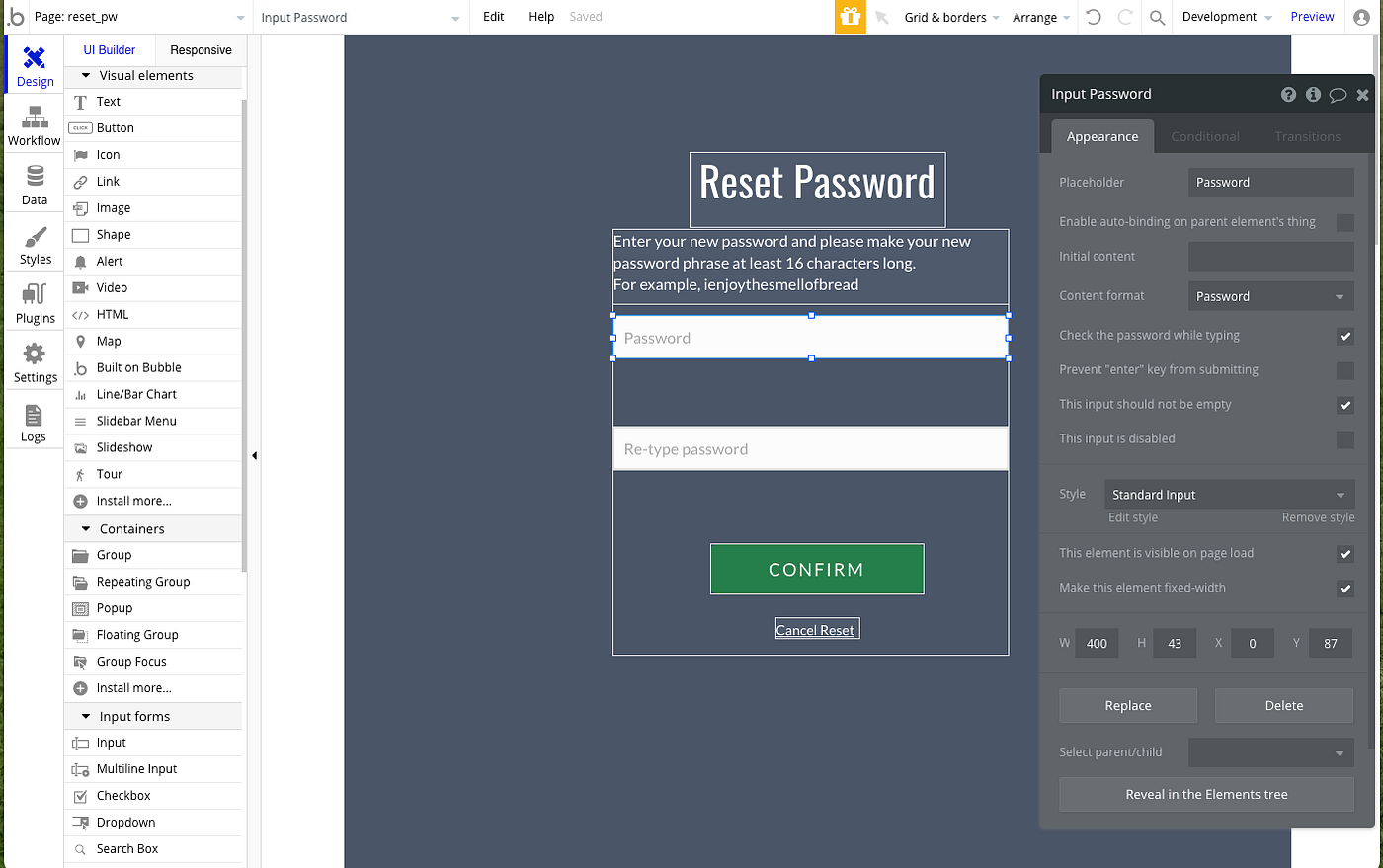This screenshot has height=868, width=1383.
Task: Open the Data section
Action: [x=35, y=185]
